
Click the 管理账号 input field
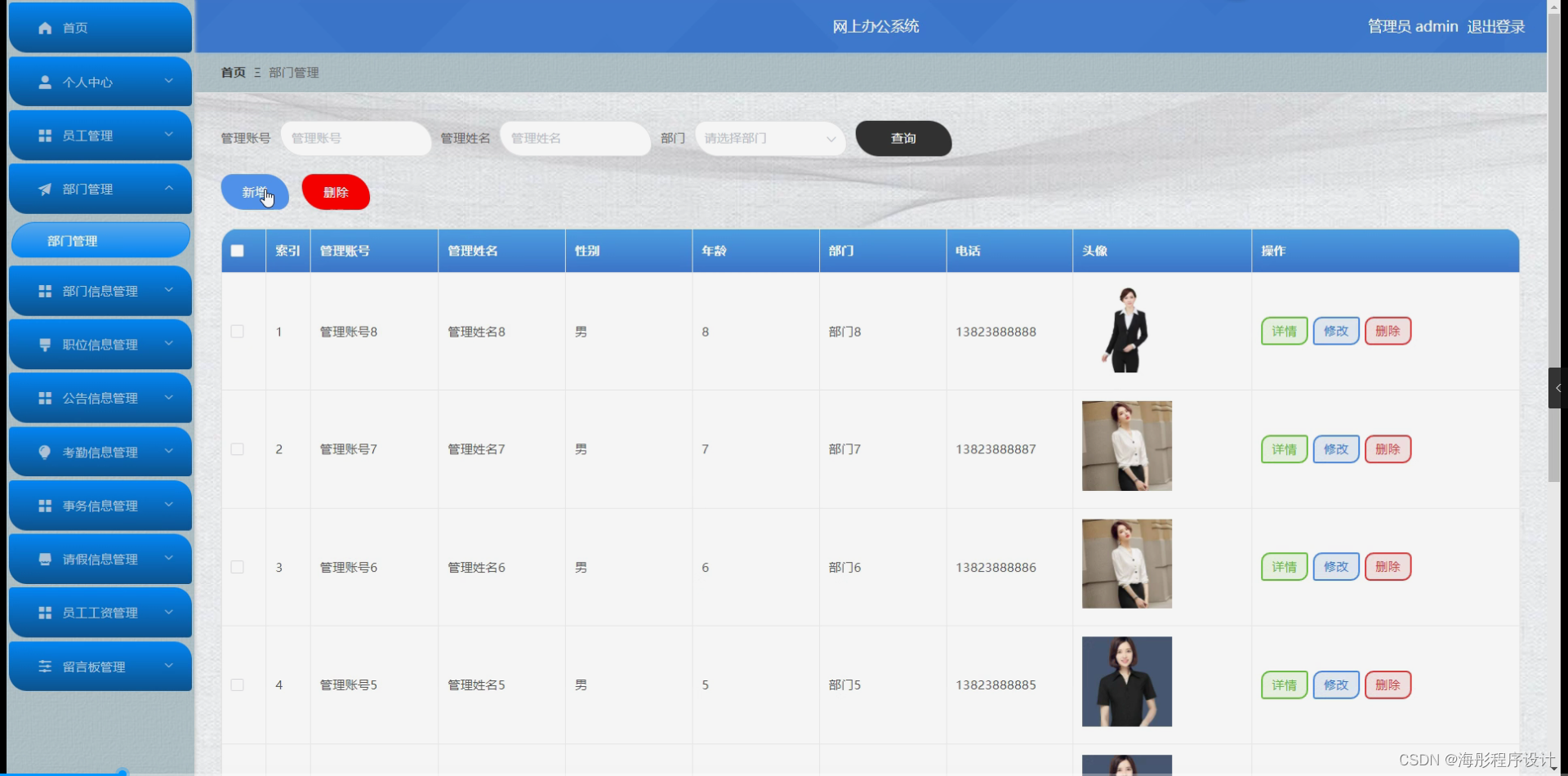coord(356,138)
